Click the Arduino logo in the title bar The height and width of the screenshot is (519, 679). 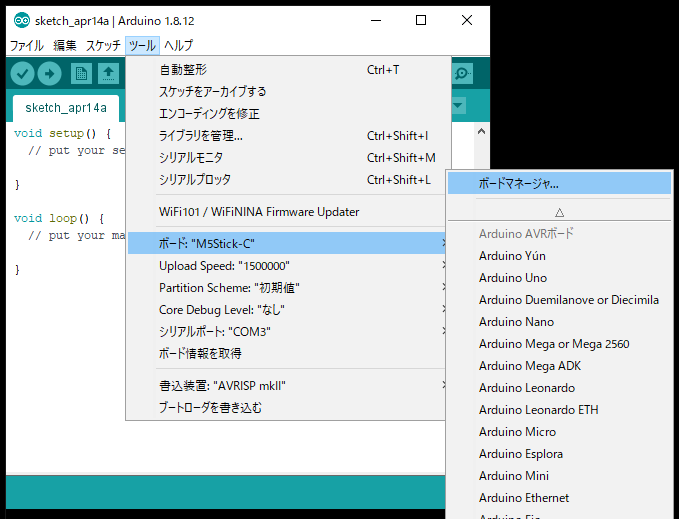[x=19, y=20]
